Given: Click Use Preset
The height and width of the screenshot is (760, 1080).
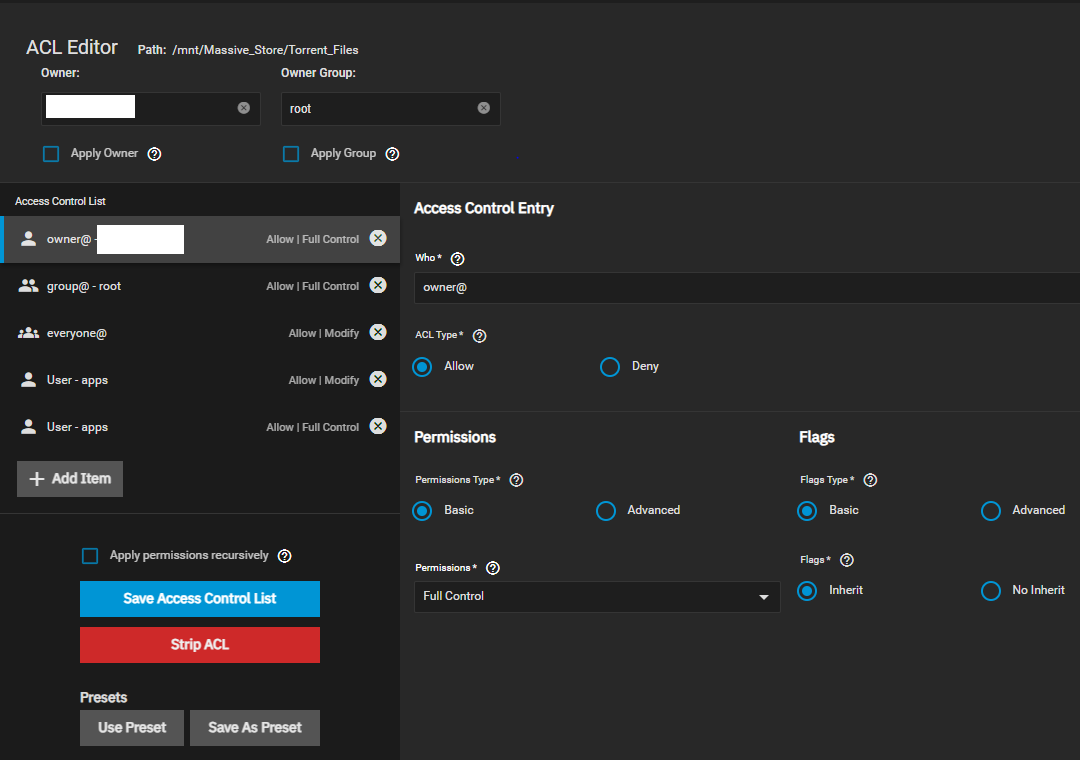Looking at the screenshot, I should (x=132, y=728).
